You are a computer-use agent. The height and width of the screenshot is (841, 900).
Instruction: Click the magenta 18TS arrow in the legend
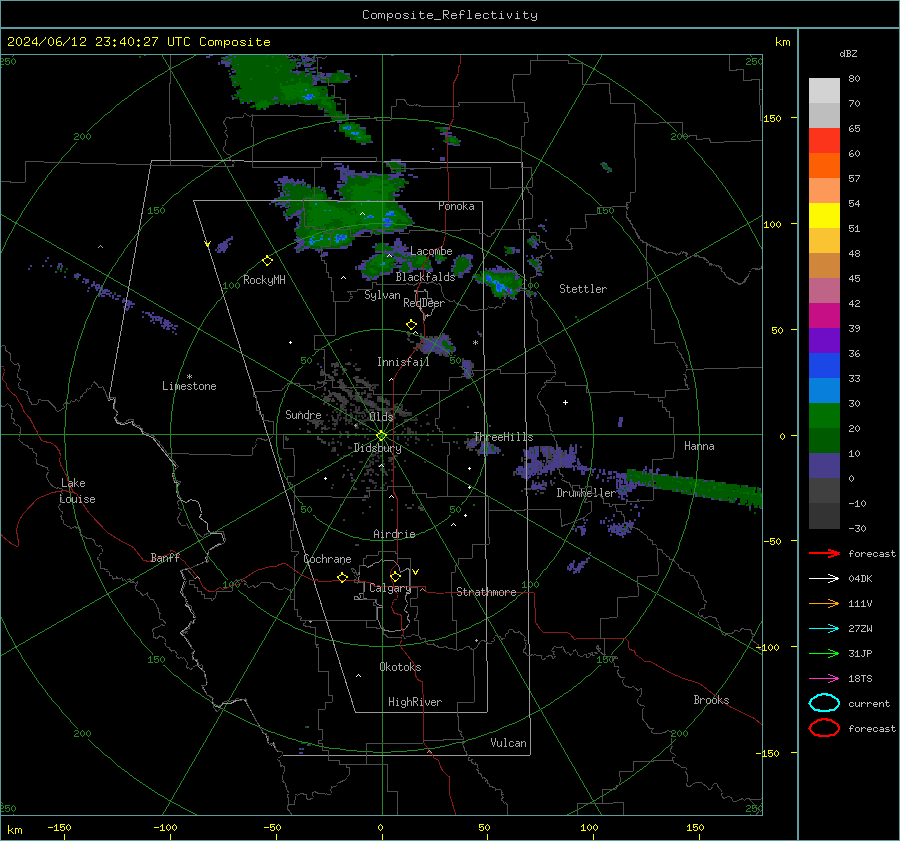[x=824, y=679]
